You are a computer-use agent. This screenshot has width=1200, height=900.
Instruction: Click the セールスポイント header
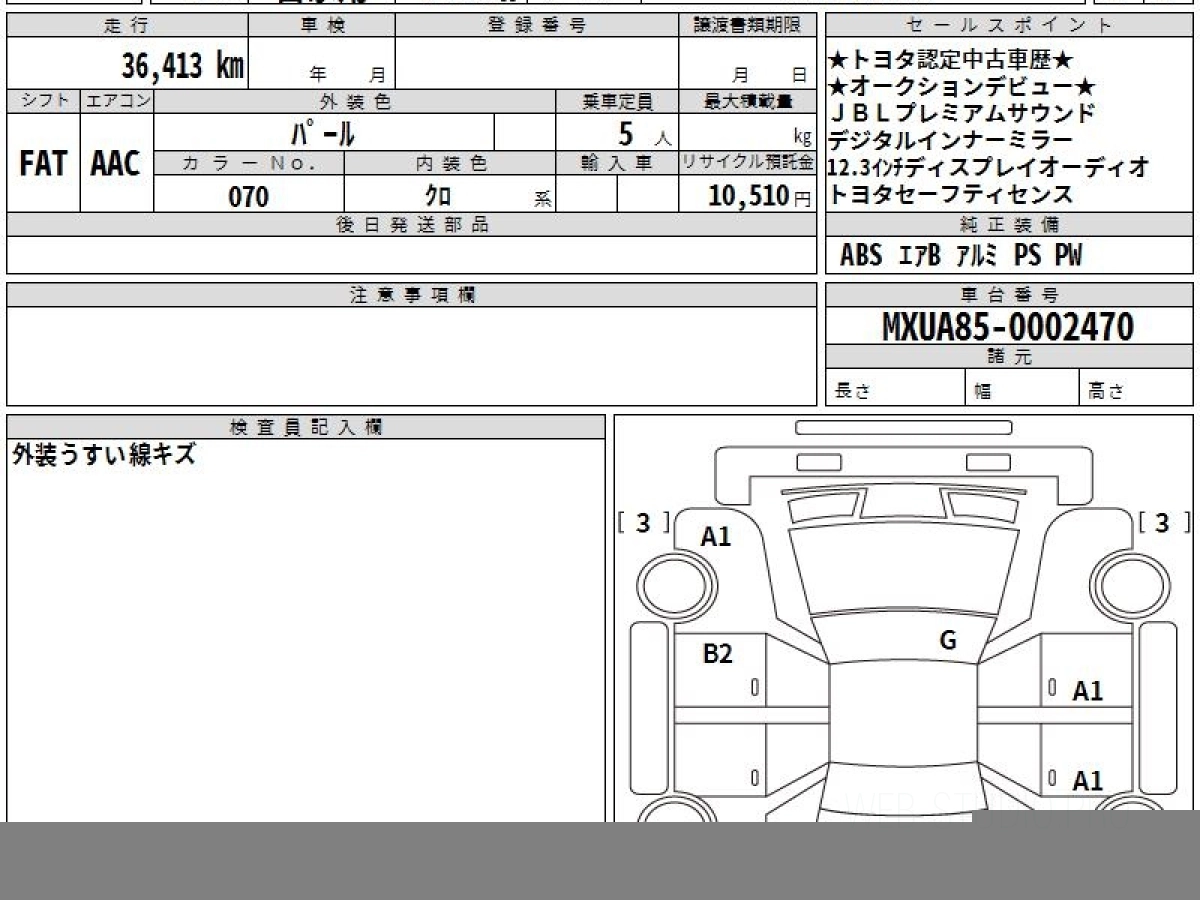coord(1008,26)
